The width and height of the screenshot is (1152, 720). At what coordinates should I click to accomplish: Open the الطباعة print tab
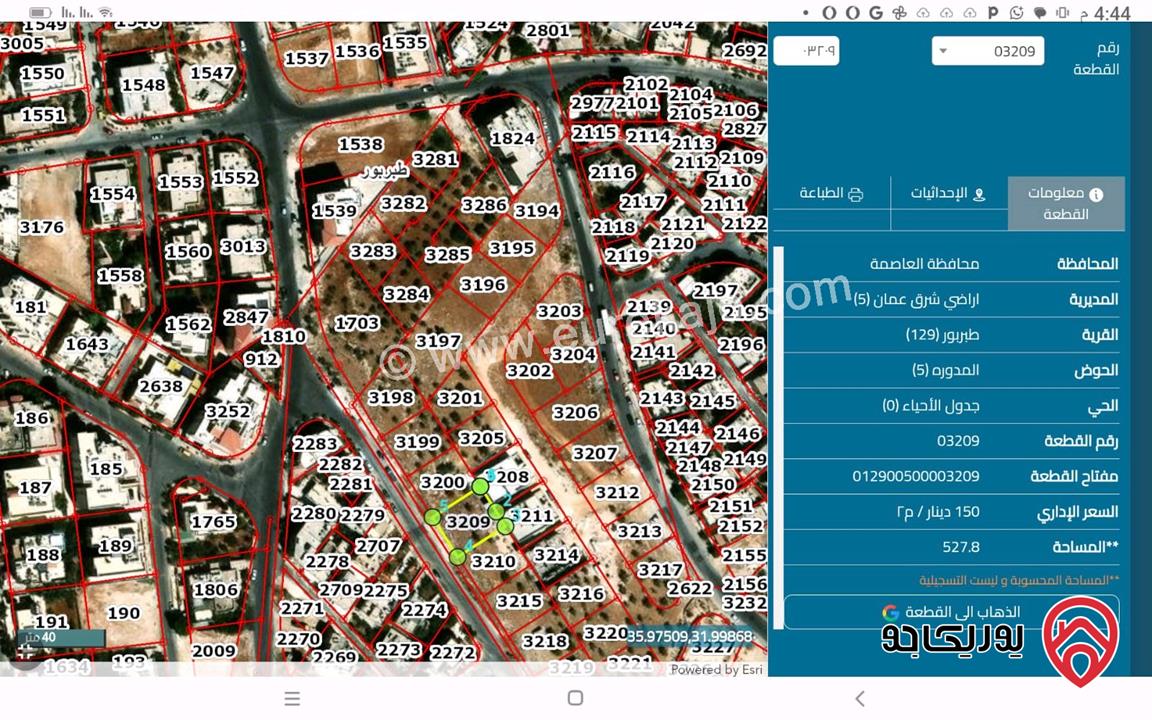coord(830,193)
